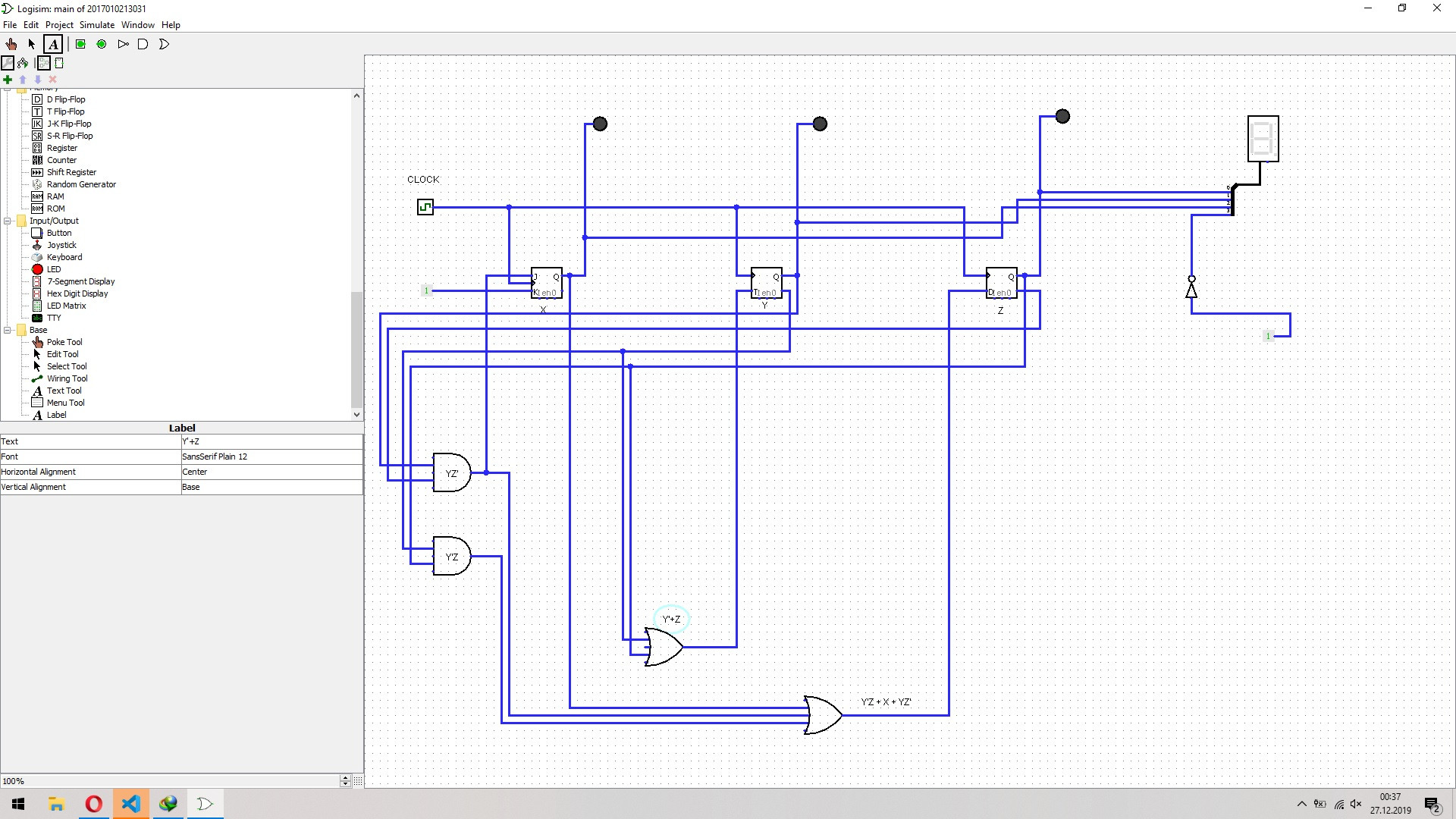Select Hex Digit Display in the tree
Viewport: 1456px width, 819px height.
click(x=77, y=293)
